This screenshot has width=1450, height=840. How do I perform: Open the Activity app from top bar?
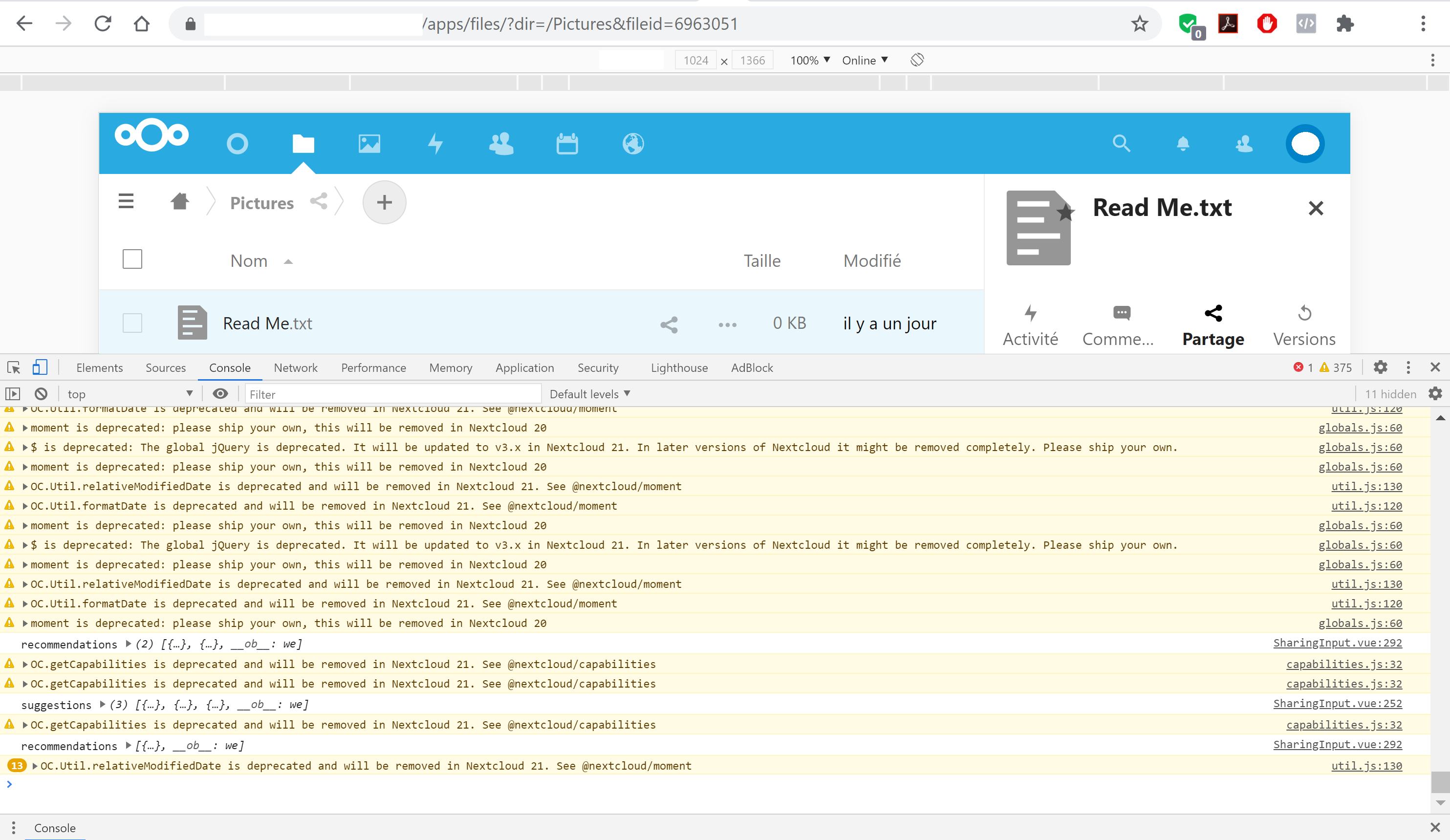click(435, 144)
